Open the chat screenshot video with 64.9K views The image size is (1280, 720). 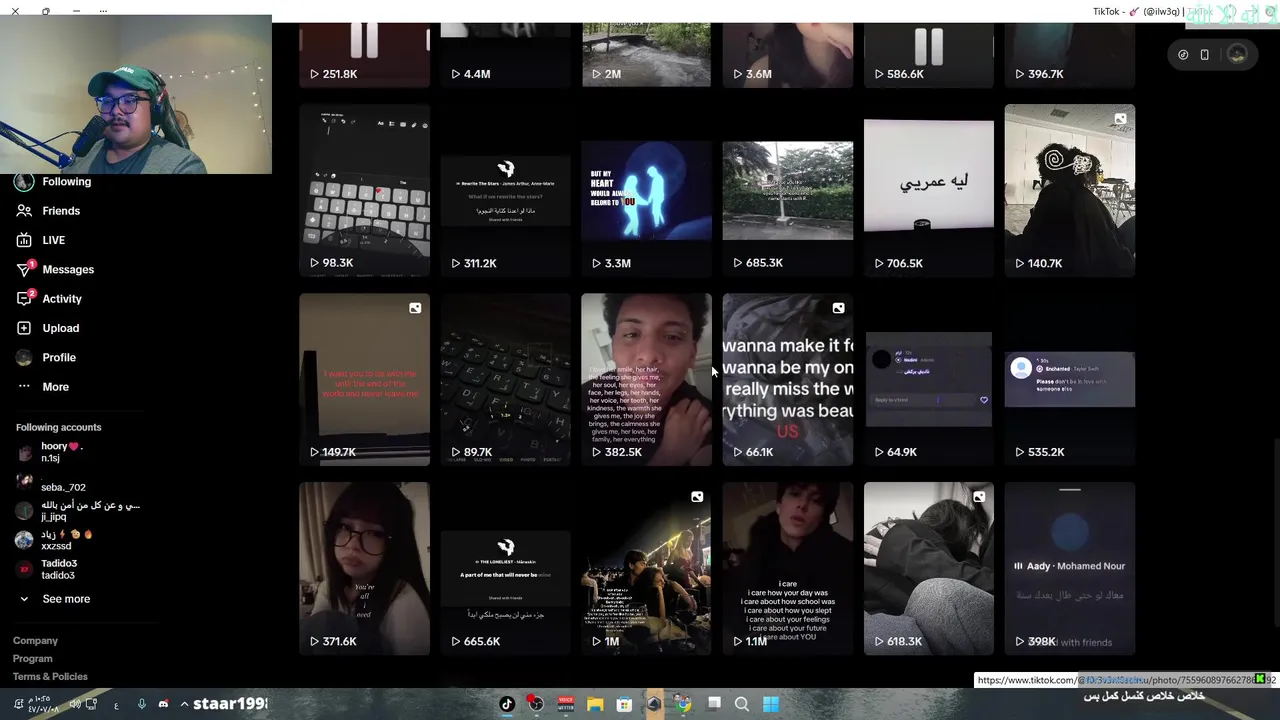coord(929,379)
